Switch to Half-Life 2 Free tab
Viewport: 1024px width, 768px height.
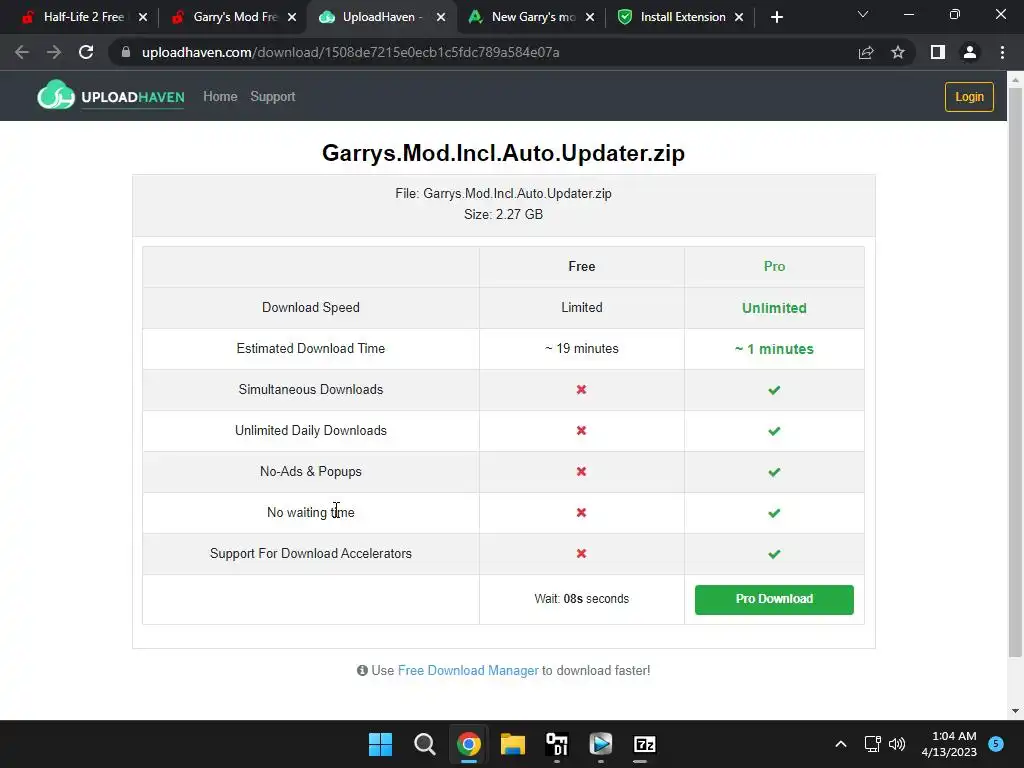pos(84,18)
